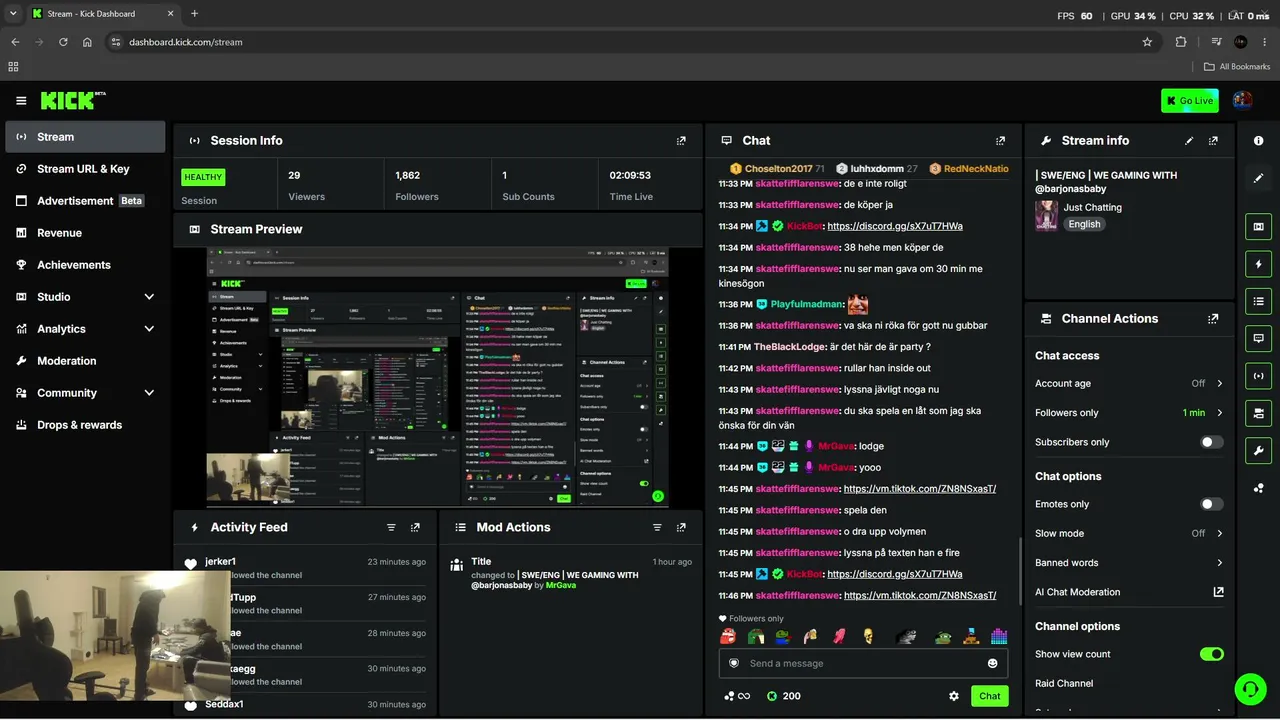Pop out the Session Info panel
The height and width of the screenshot is (720, 1280).
(681, 141)
